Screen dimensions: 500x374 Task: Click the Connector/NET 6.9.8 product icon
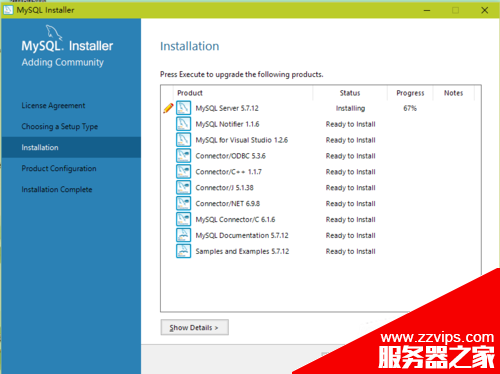pyautogui.click(x=183, y=203)
